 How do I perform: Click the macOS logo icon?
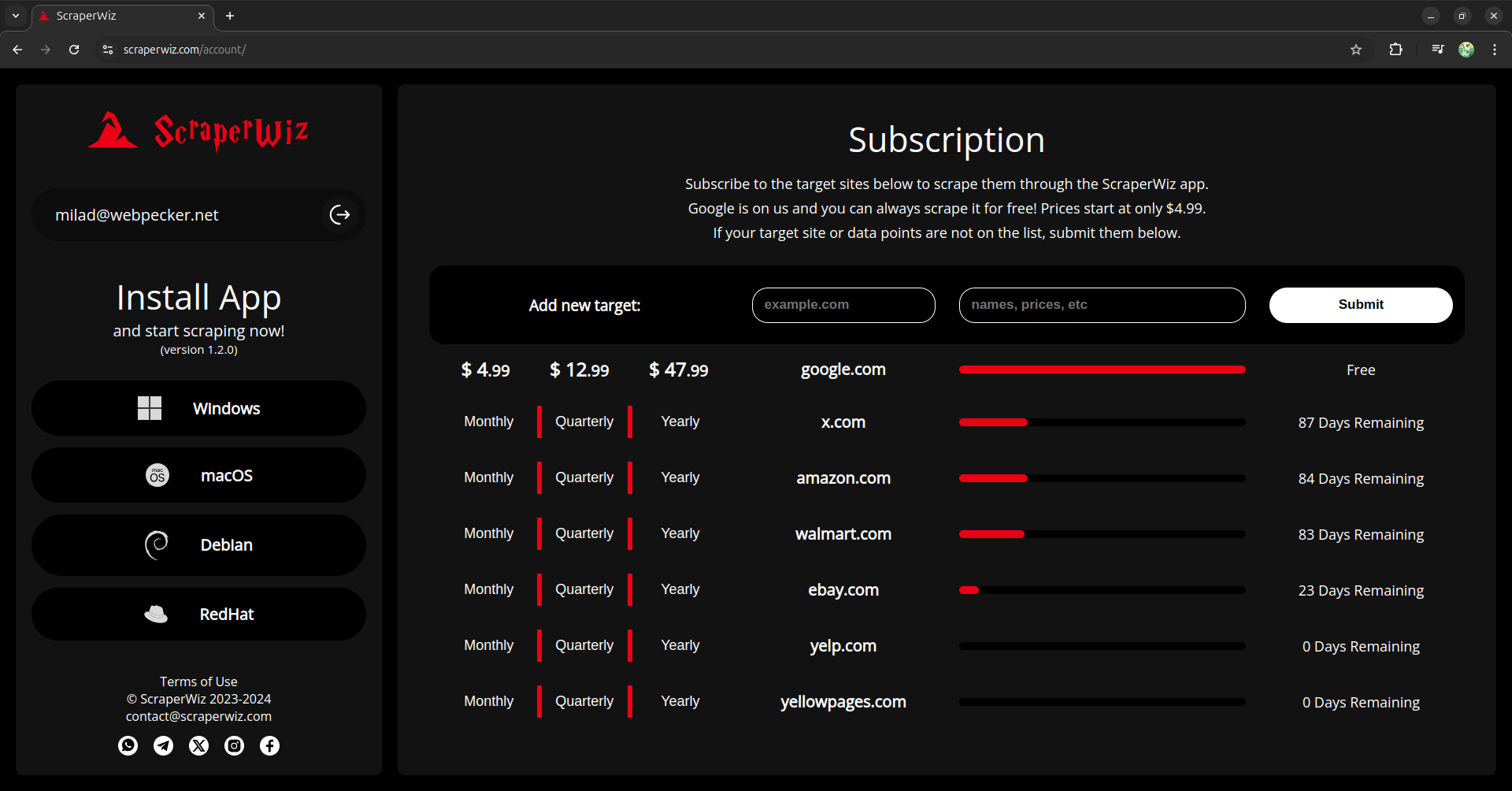pyautogui.click(x=157, y=475)
